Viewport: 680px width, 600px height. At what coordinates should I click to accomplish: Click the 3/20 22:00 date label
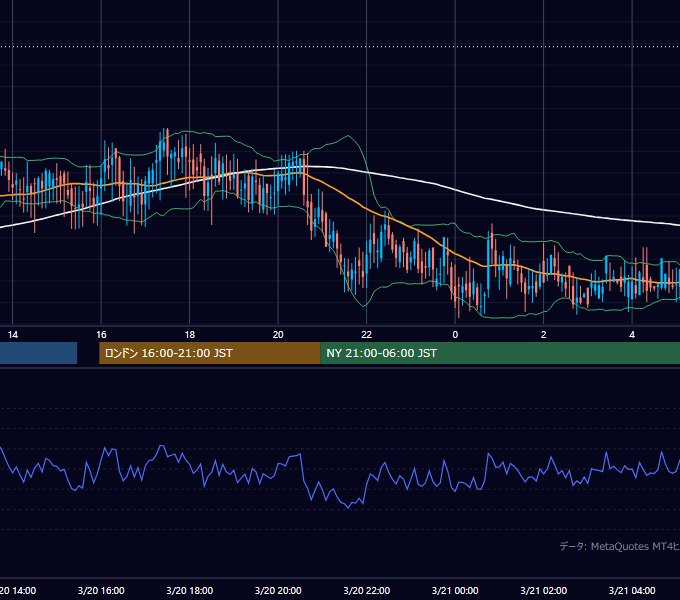(x=366, y=590)
